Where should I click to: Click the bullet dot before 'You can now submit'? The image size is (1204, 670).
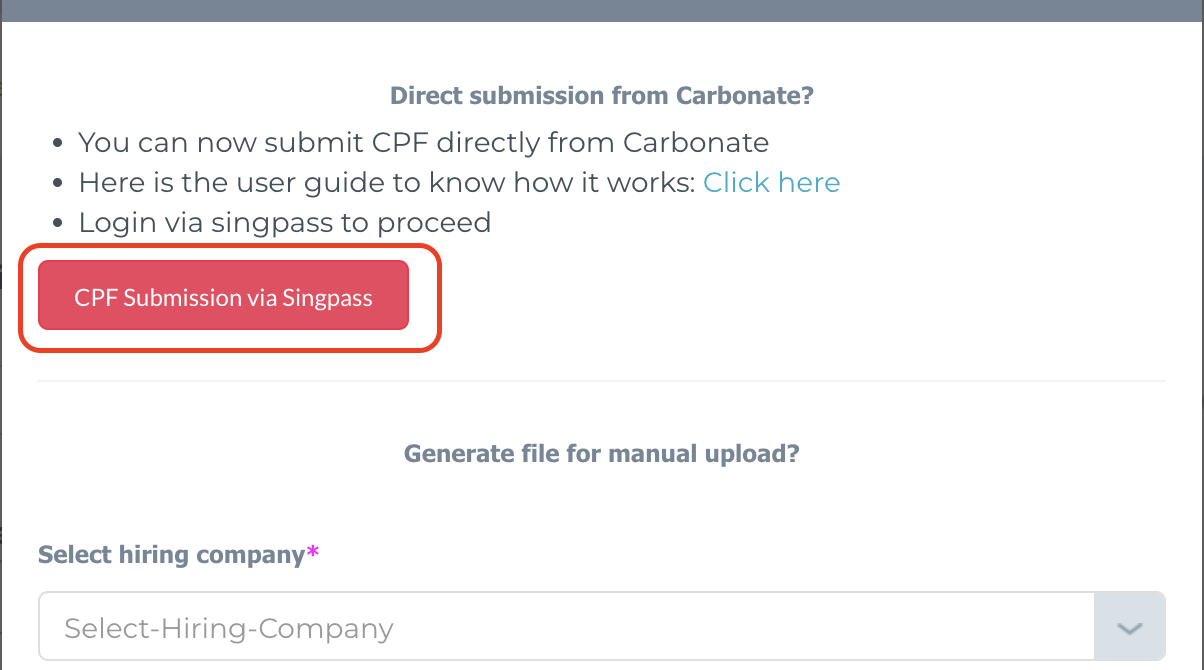59,144
